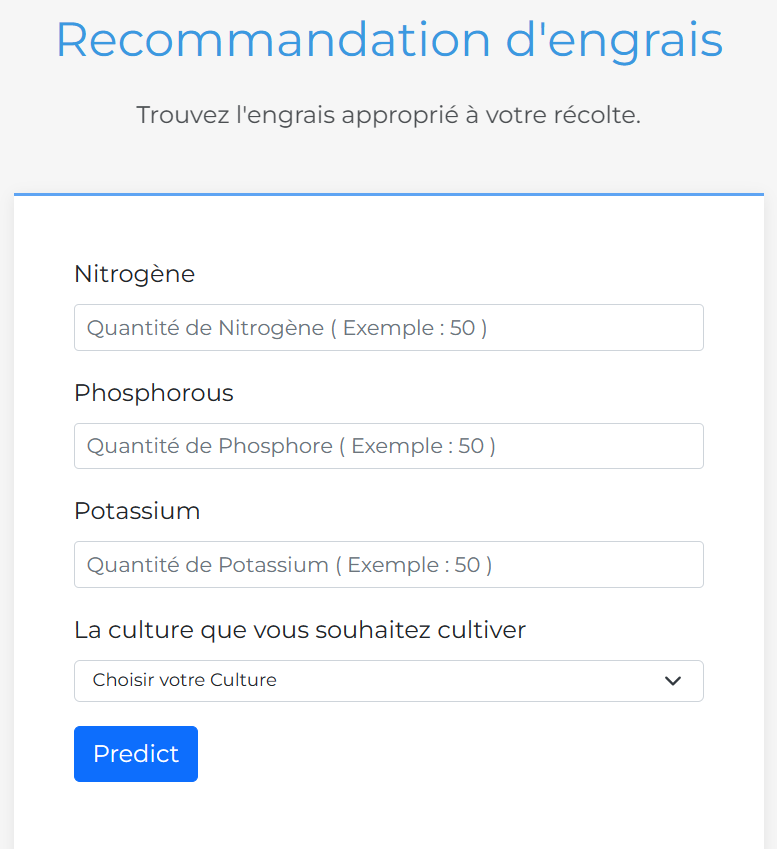Screen dimensions: 777x849
Task: Open the 'Choisir votre Culture' dropdown
Action: point(388,681)
